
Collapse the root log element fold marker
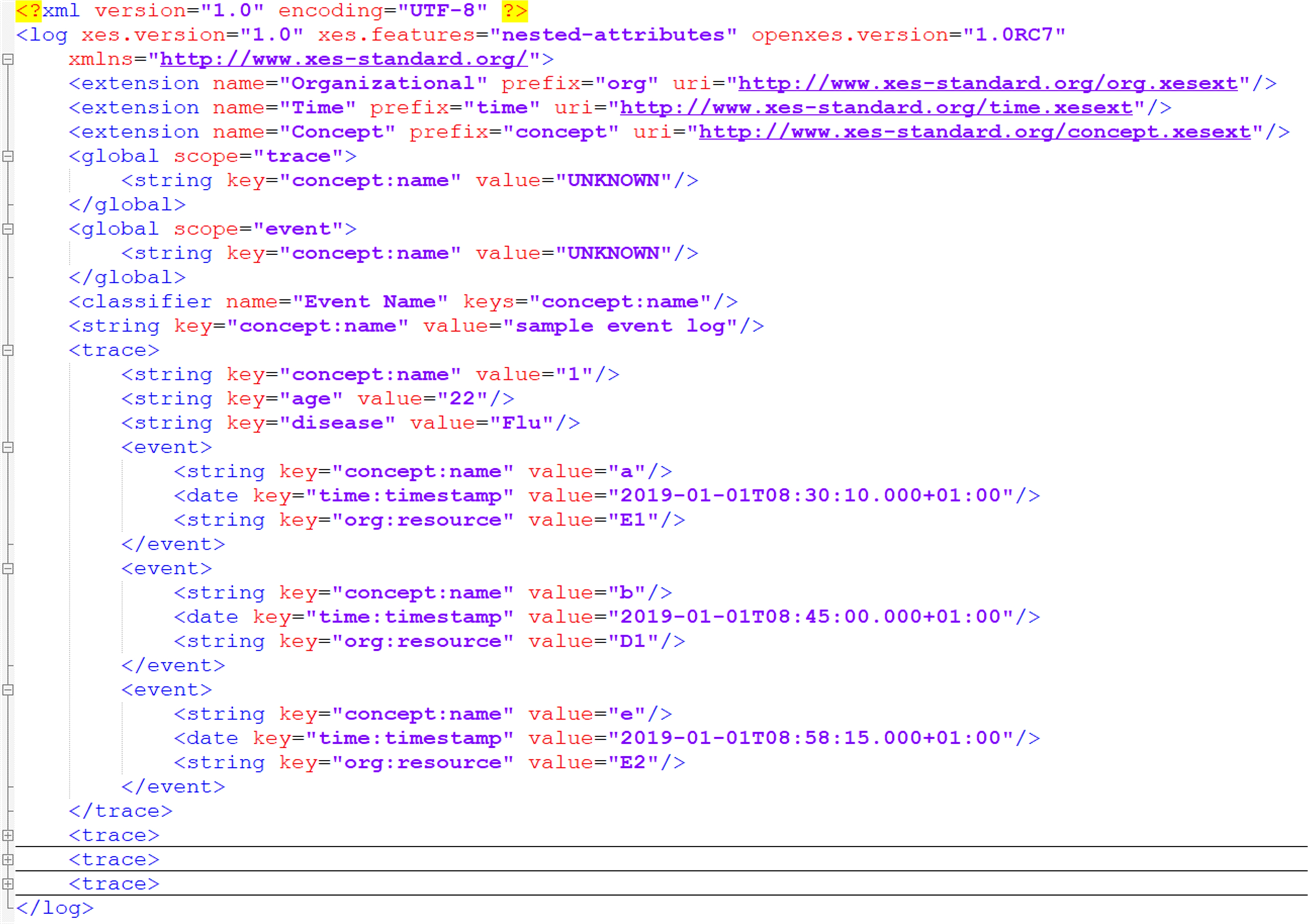coord(8,59)
